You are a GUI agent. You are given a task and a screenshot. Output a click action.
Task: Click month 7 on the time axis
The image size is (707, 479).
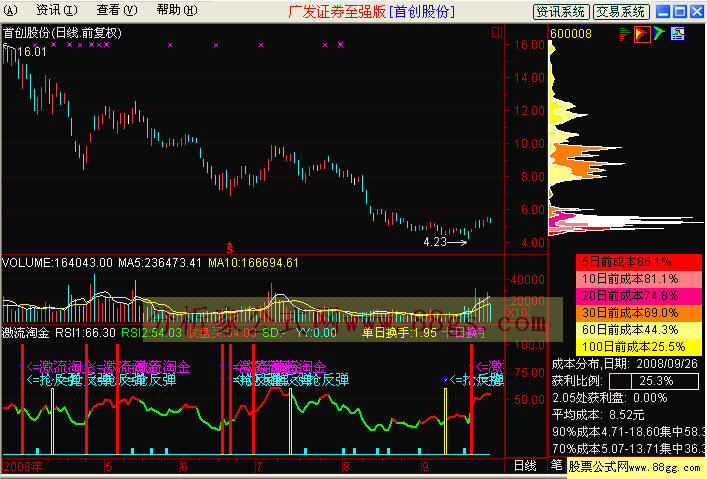259,466
